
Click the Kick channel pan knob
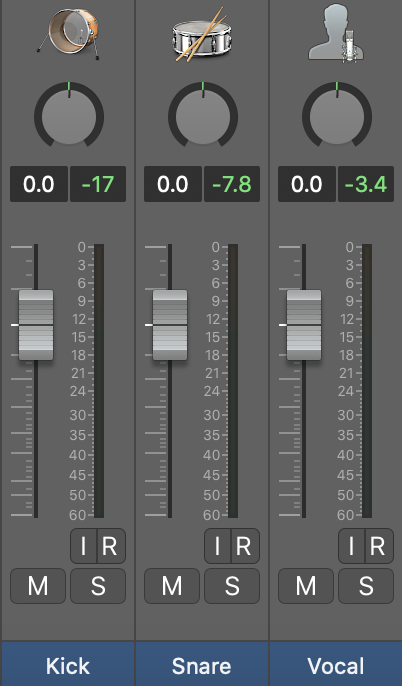point(69,116)
